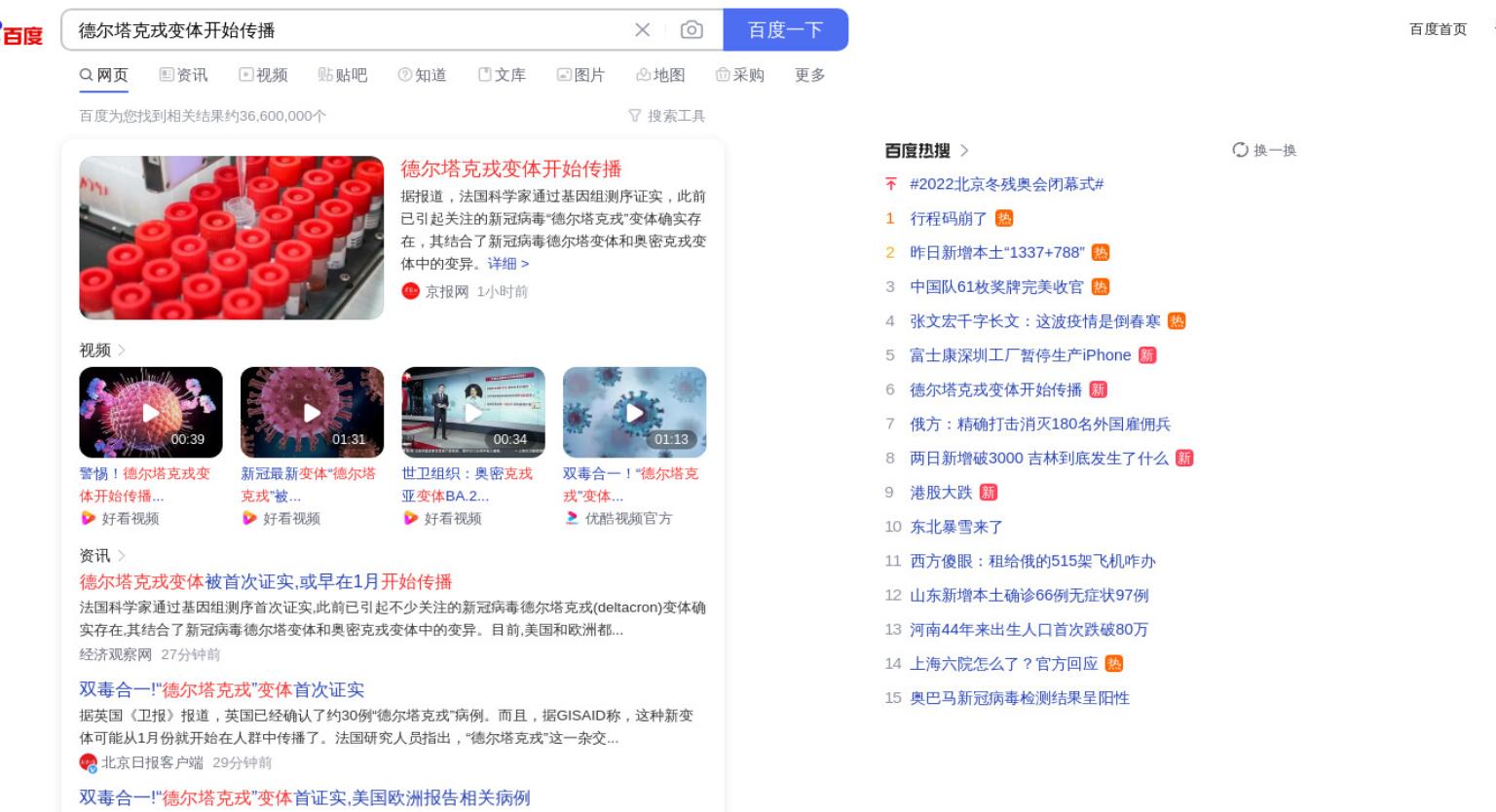This screenshot has width=1496, height=812.
Task: Open hot search 西方傻眼：租给俄的515架飞机咋办
Action: coord(1032,561)
